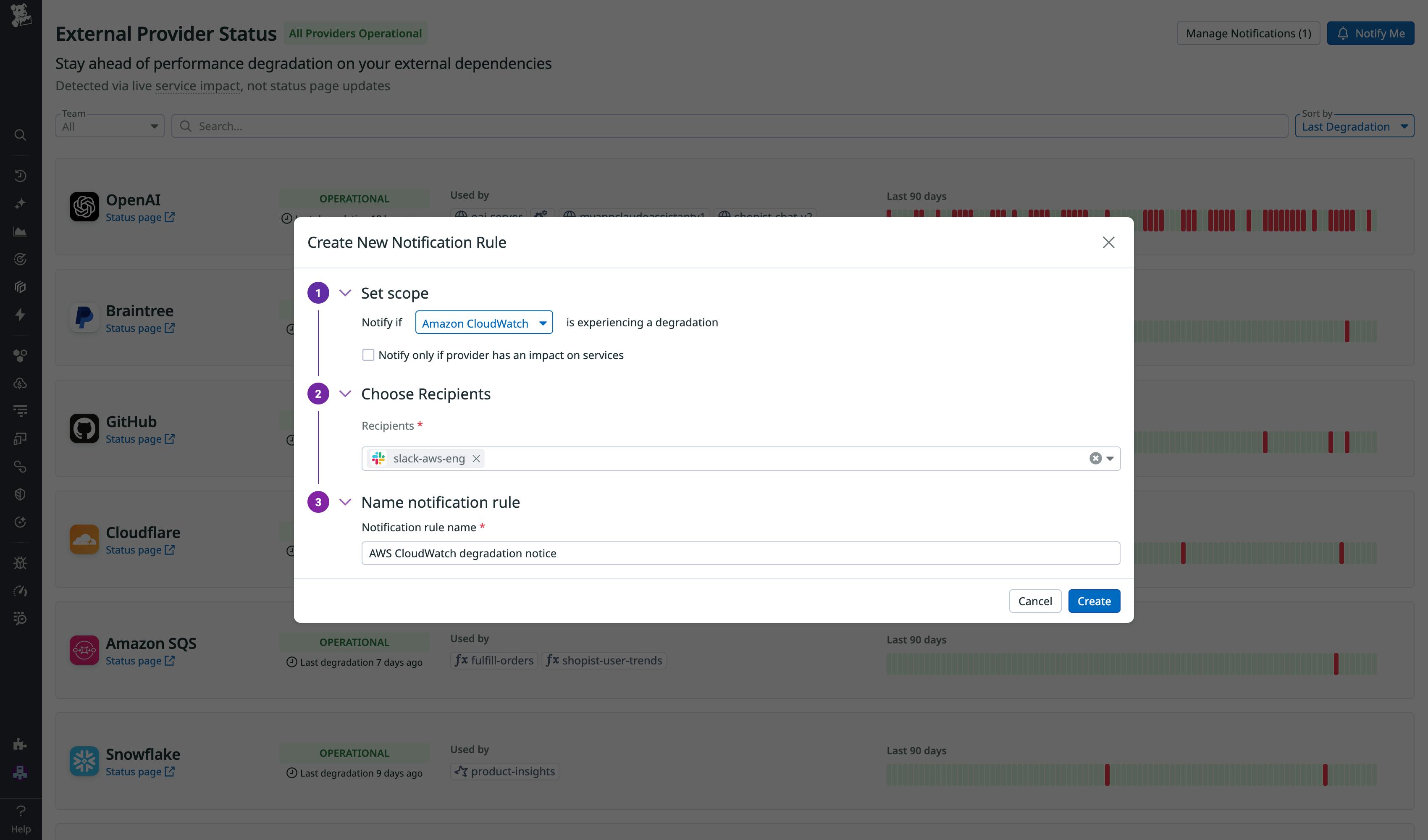This screenshot has width=1428, height=840.
Task: Select the lightning bolt sidebar icon
Action: pyautogui.click(x=21, y=315)
